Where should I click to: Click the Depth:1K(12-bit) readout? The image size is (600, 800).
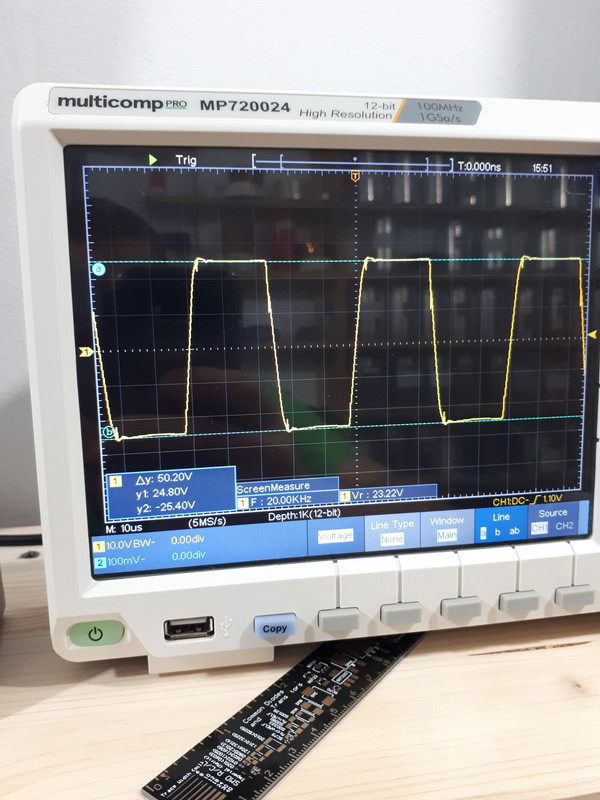click(305, 515)
